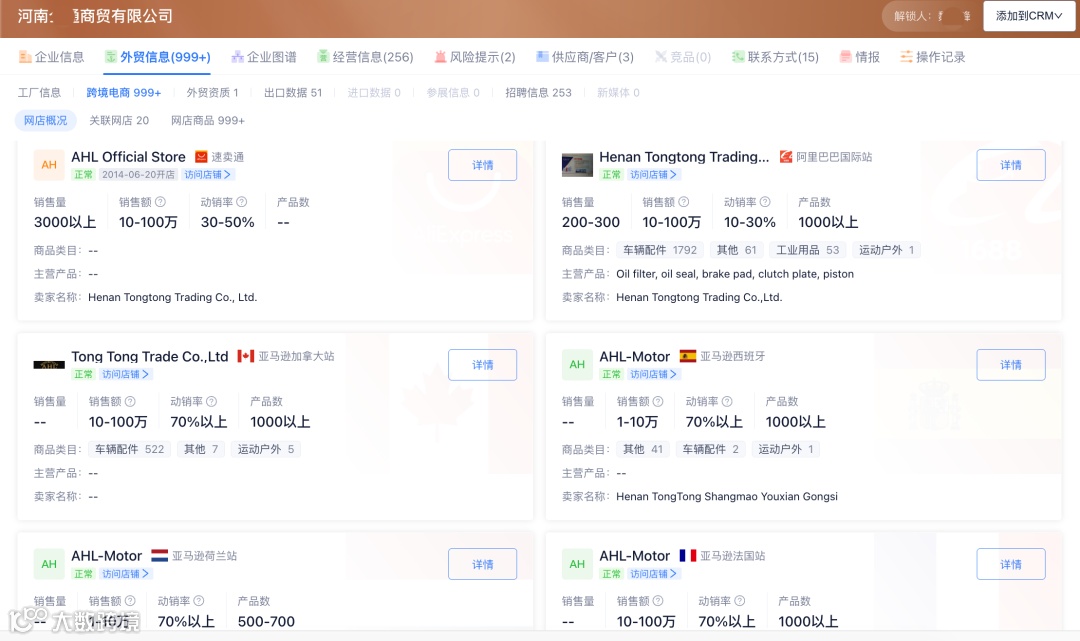Select the 外贸信息(999+) tab
The width and height of the screenshot is (1080, 641).
coord(158,57)
